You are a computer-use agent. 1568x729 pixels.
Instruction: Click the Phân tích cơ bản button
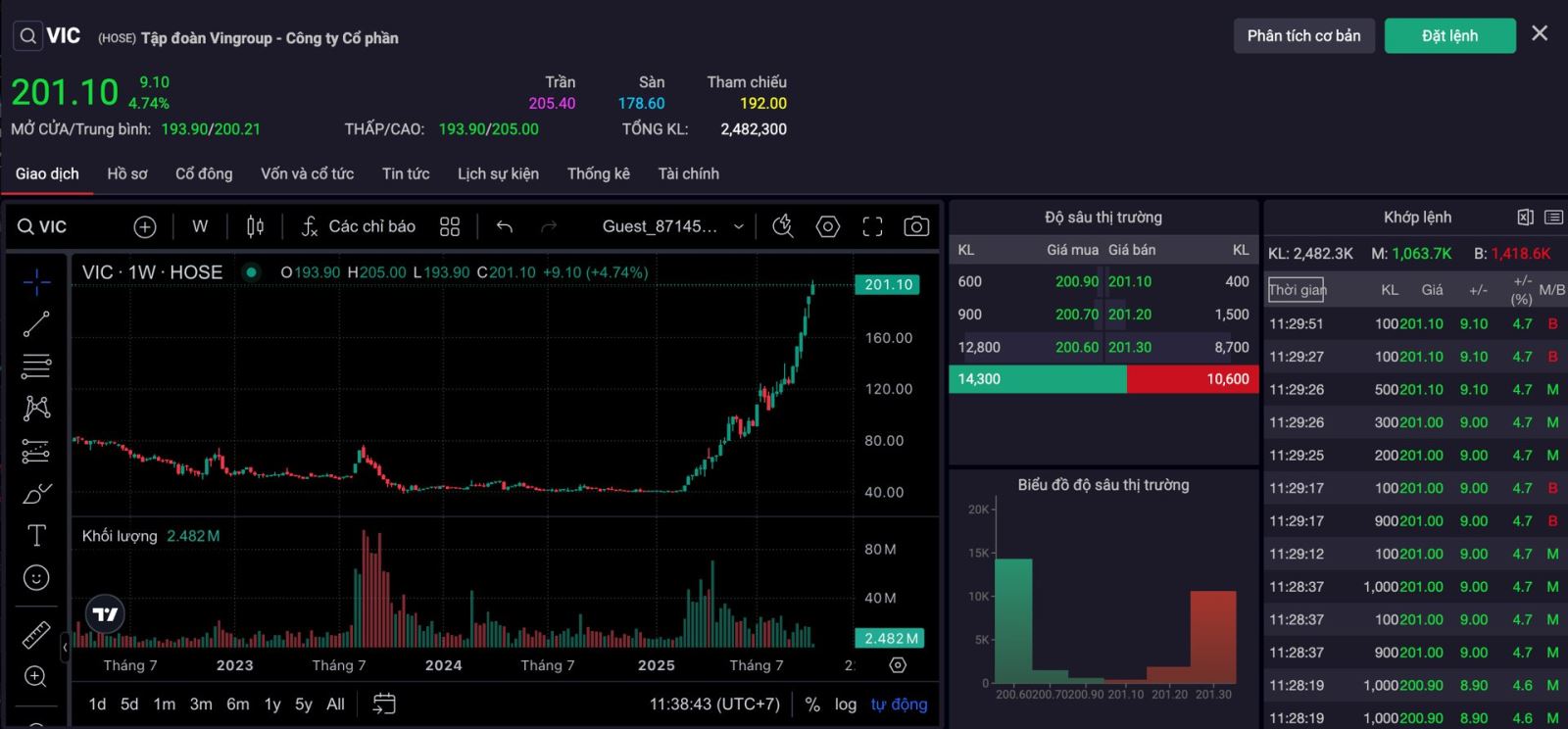1303,36
